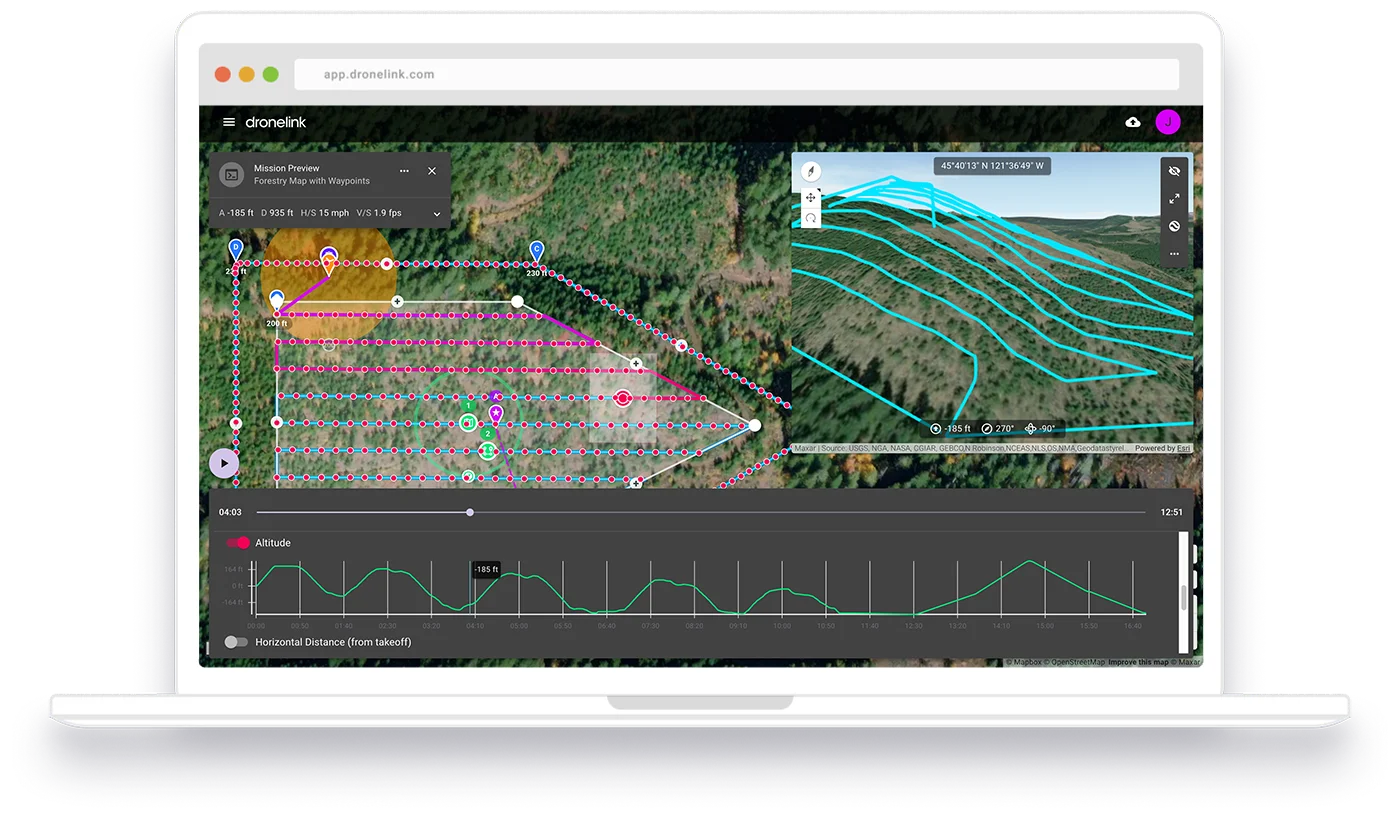Click the -185 ft tooltip on altitude chart

pyautogui.click(x=486, y=570)
